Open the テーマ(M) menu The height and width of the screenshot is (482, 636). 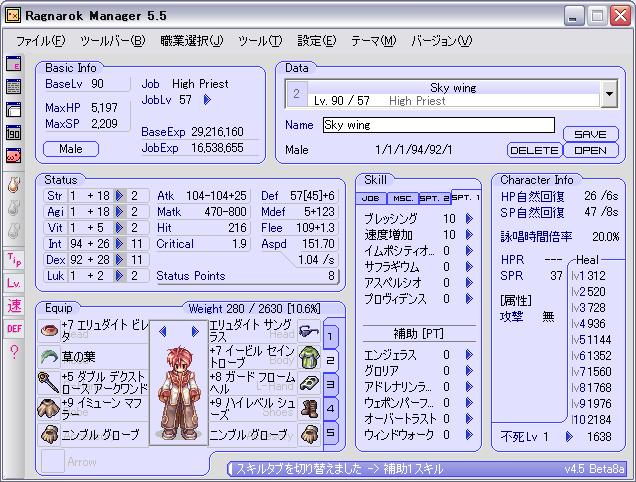[374, 41]
